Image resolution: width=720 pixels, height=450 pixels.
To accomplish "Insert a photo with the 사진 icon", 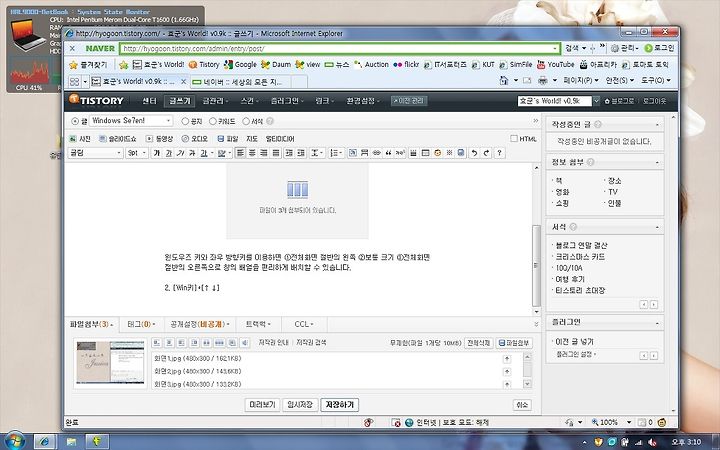I will (79, 139).
